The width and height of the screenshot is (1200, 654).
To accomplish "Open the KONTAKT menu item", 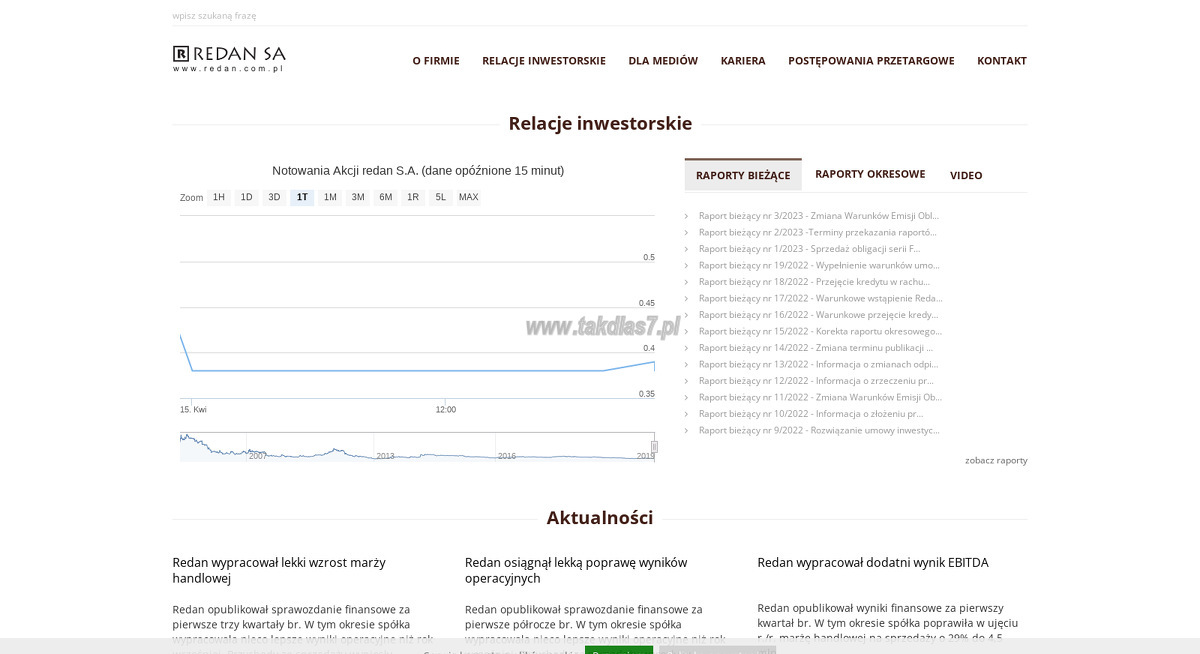I will [1002, 61].
